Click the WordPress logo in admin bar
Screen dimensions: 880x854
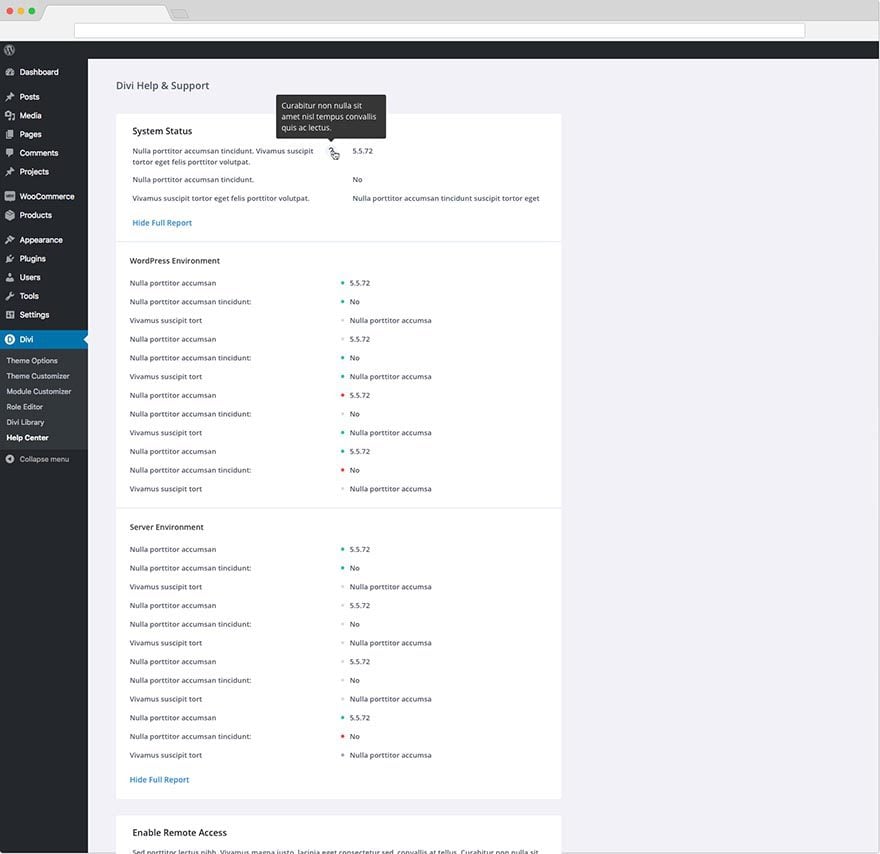[10, 50]
